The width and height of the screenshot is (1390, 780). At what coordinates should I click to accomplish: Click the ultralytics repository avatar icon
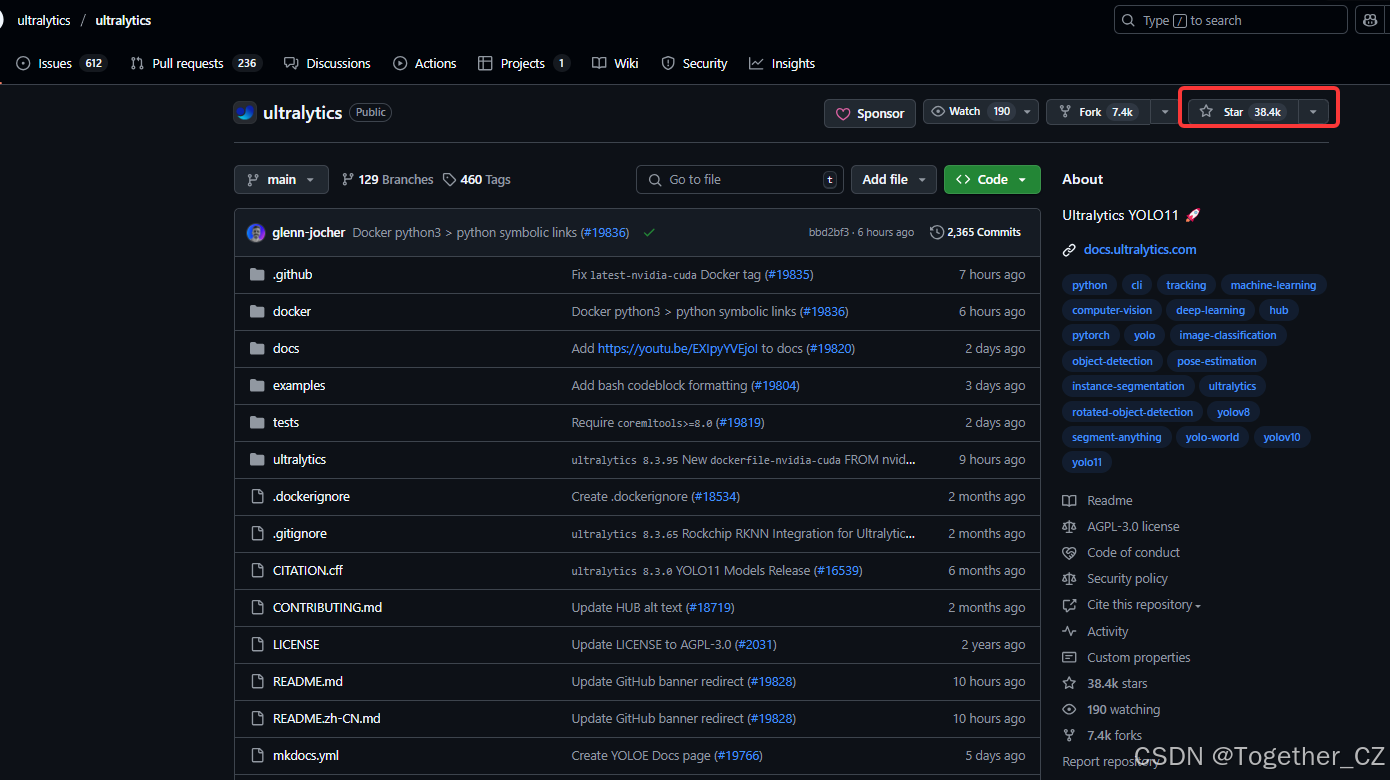pos(245,113)
